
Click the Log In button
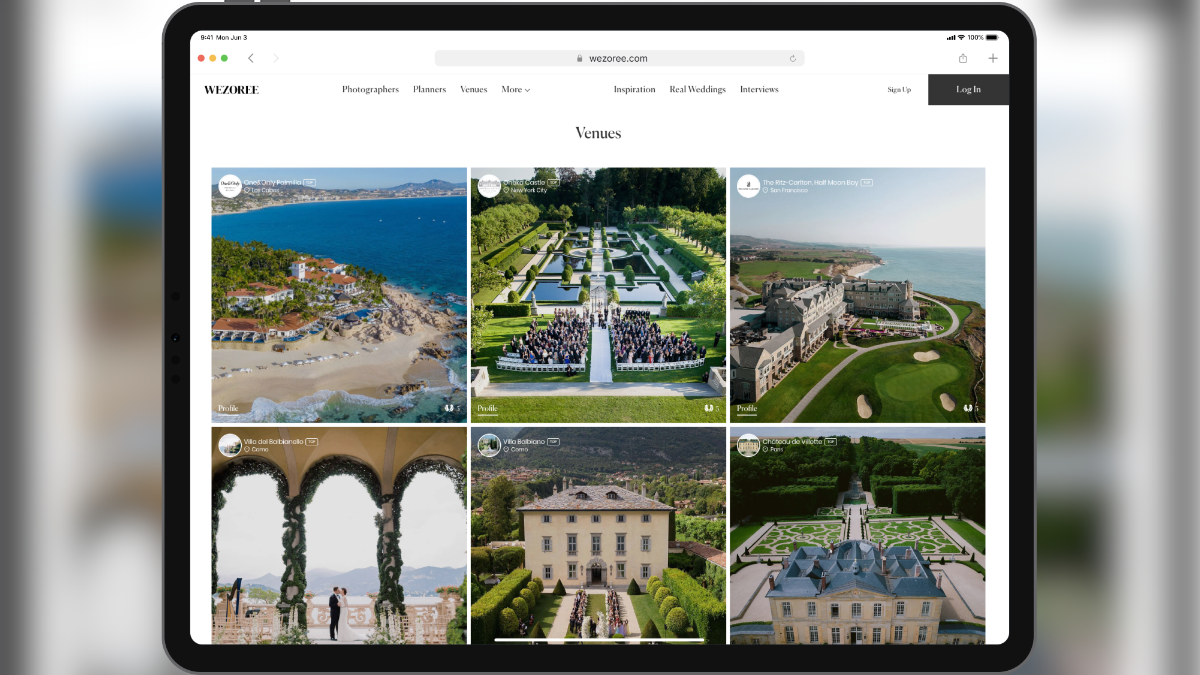968,89
